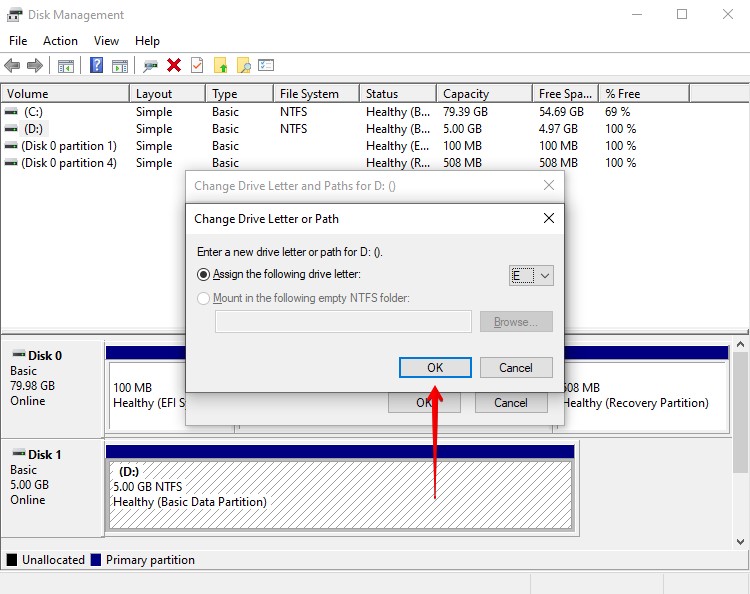Select 'Assign the following drive letter' radio
750x594 pixels.
tap(204, 274)
